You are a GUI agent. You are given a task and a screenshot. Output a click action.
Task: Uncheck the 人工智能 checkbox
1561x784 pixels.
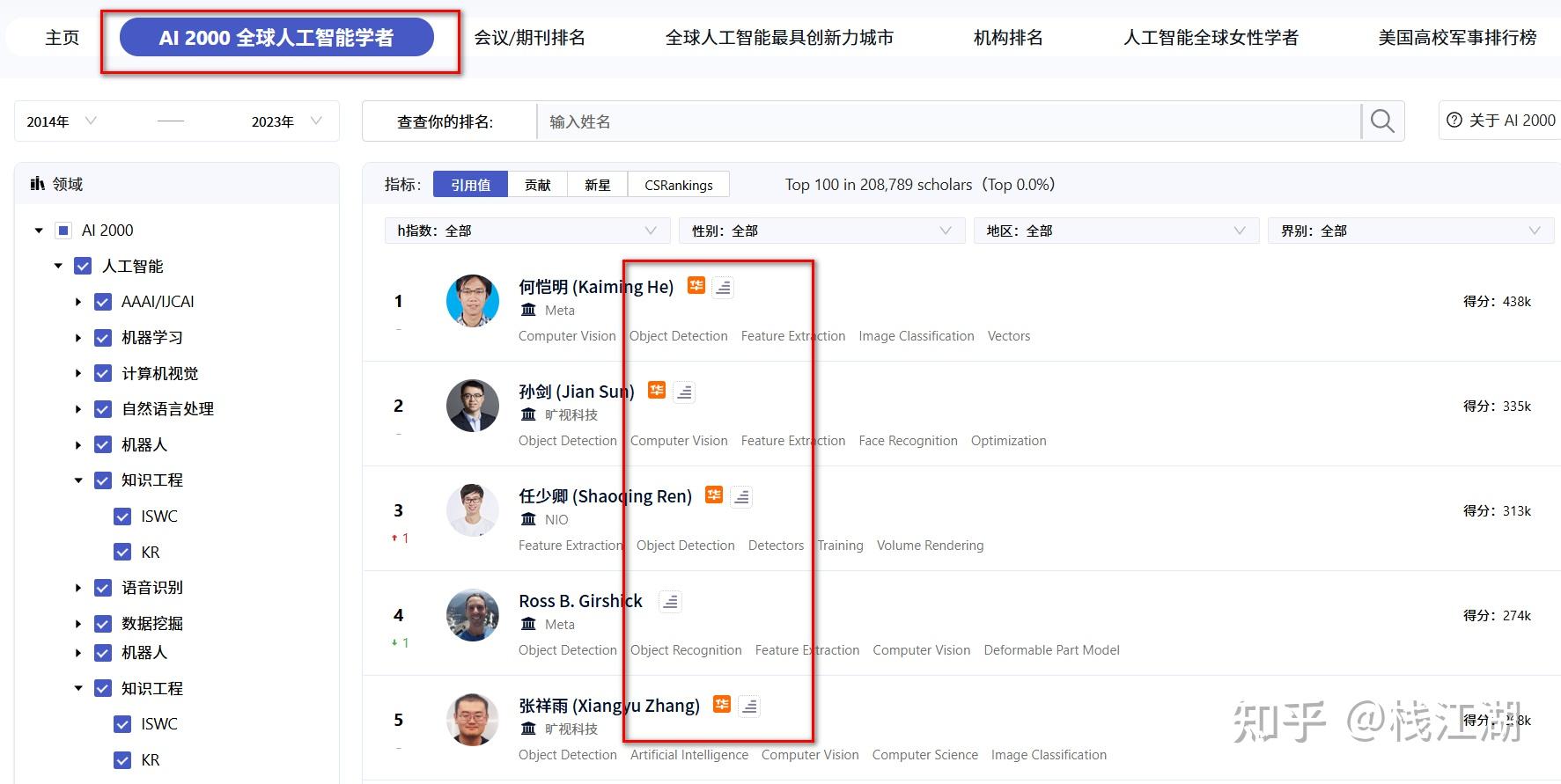click(x=83, y=266)
